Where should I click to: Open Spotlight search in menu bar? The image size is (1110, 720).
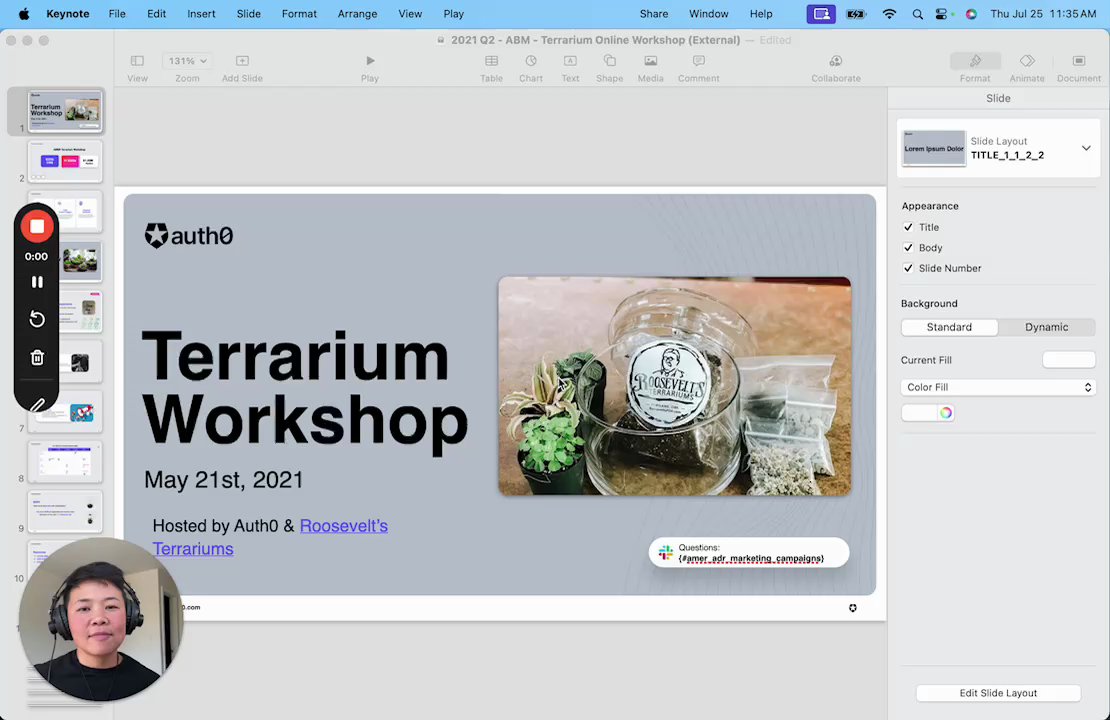[x=917, y=14]
